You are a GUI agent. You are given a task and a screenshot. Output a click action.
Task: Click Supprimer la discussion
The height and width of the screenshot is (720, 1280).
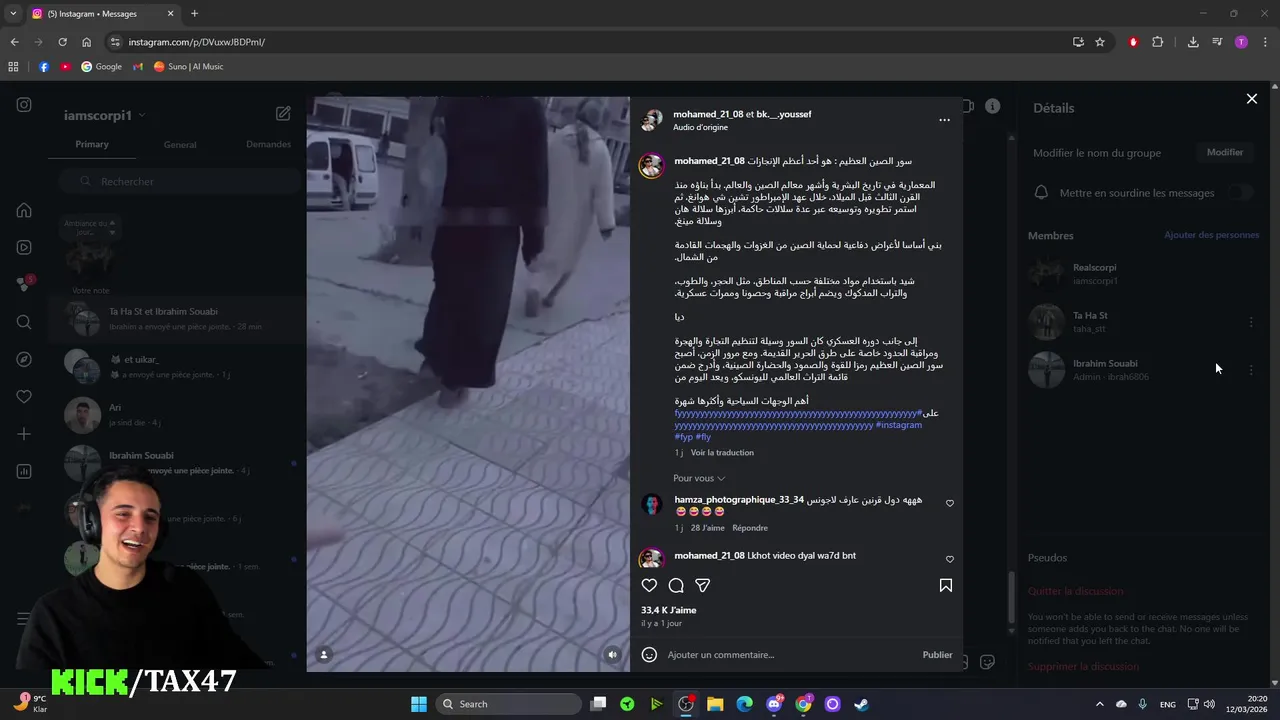(x=1083, y=666)
